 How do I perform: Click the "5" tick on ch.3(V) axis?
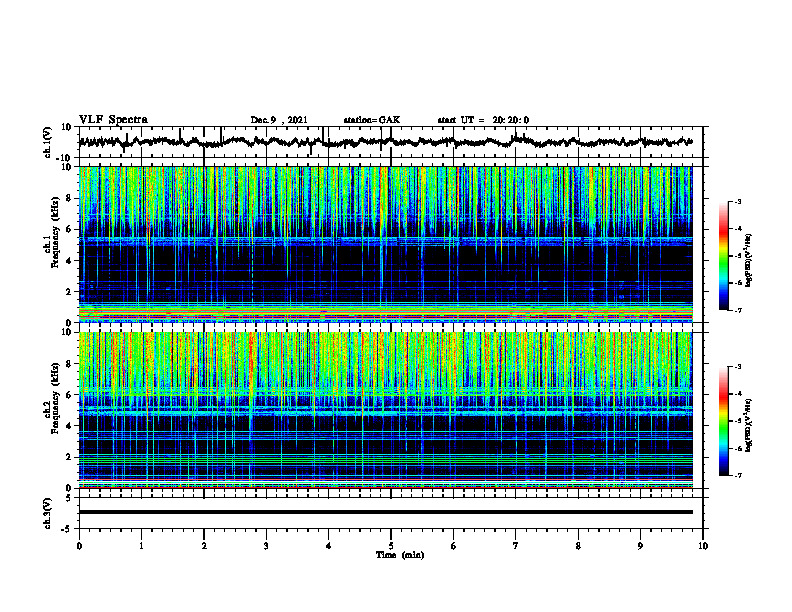tap(70, 497)
